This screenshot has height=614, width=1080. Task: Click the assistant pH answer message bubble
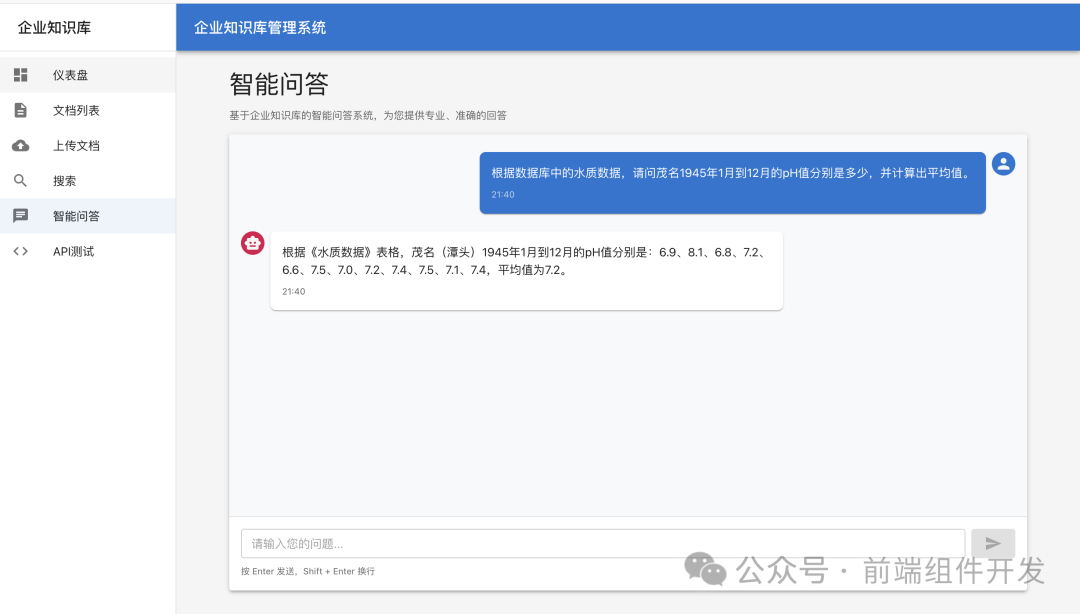coord(527,271)
